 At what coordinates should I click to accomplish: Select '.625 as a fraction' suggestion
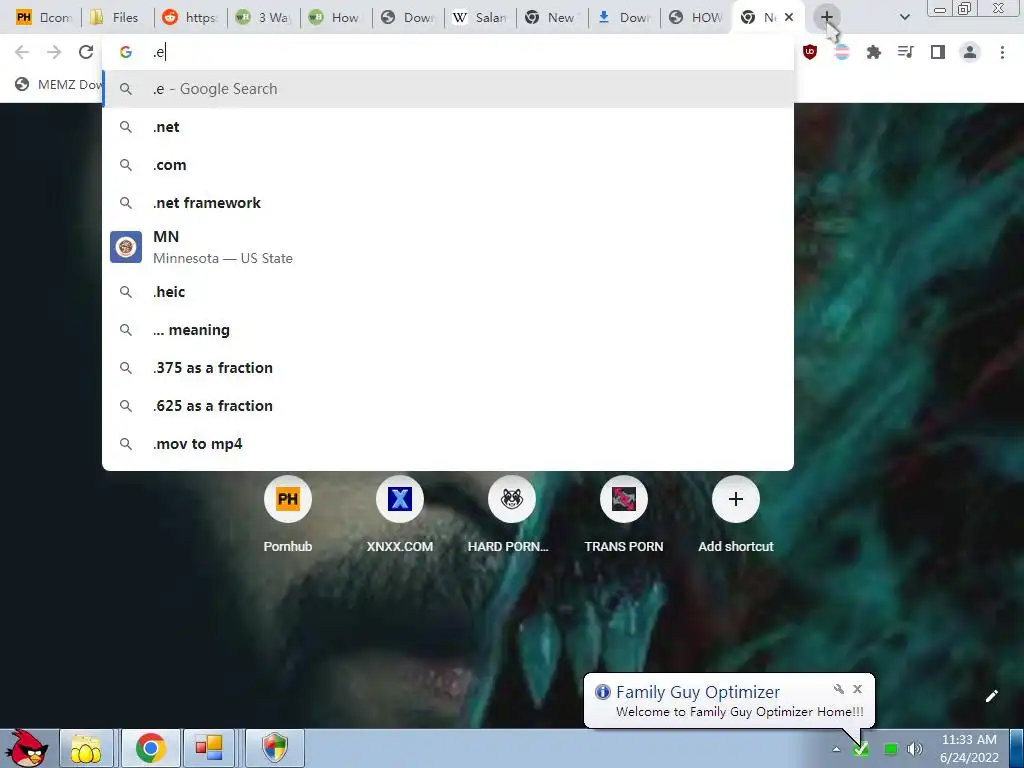point(448,406)
